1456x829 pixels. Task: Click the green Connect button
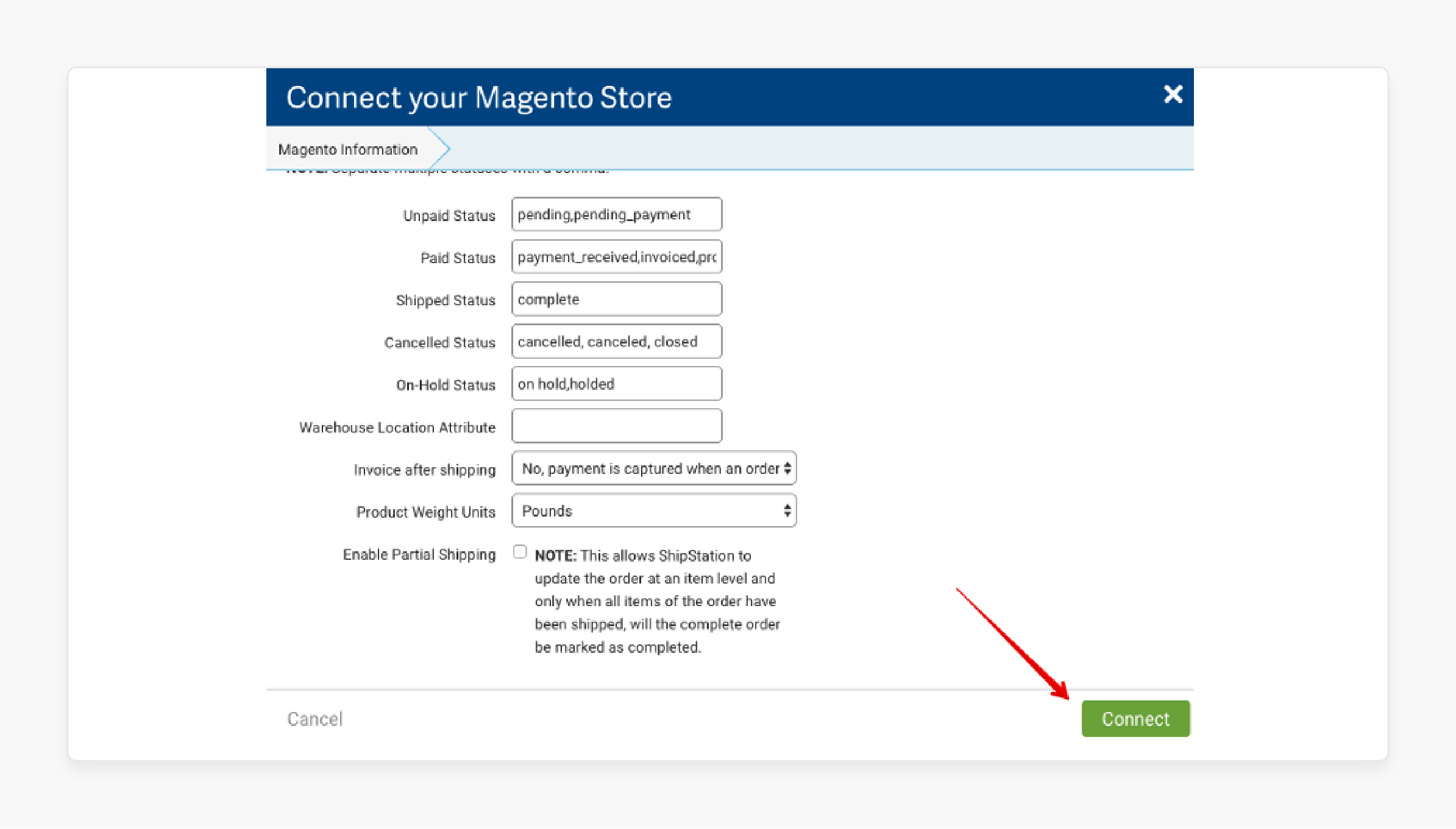(x=1136, y=719)
